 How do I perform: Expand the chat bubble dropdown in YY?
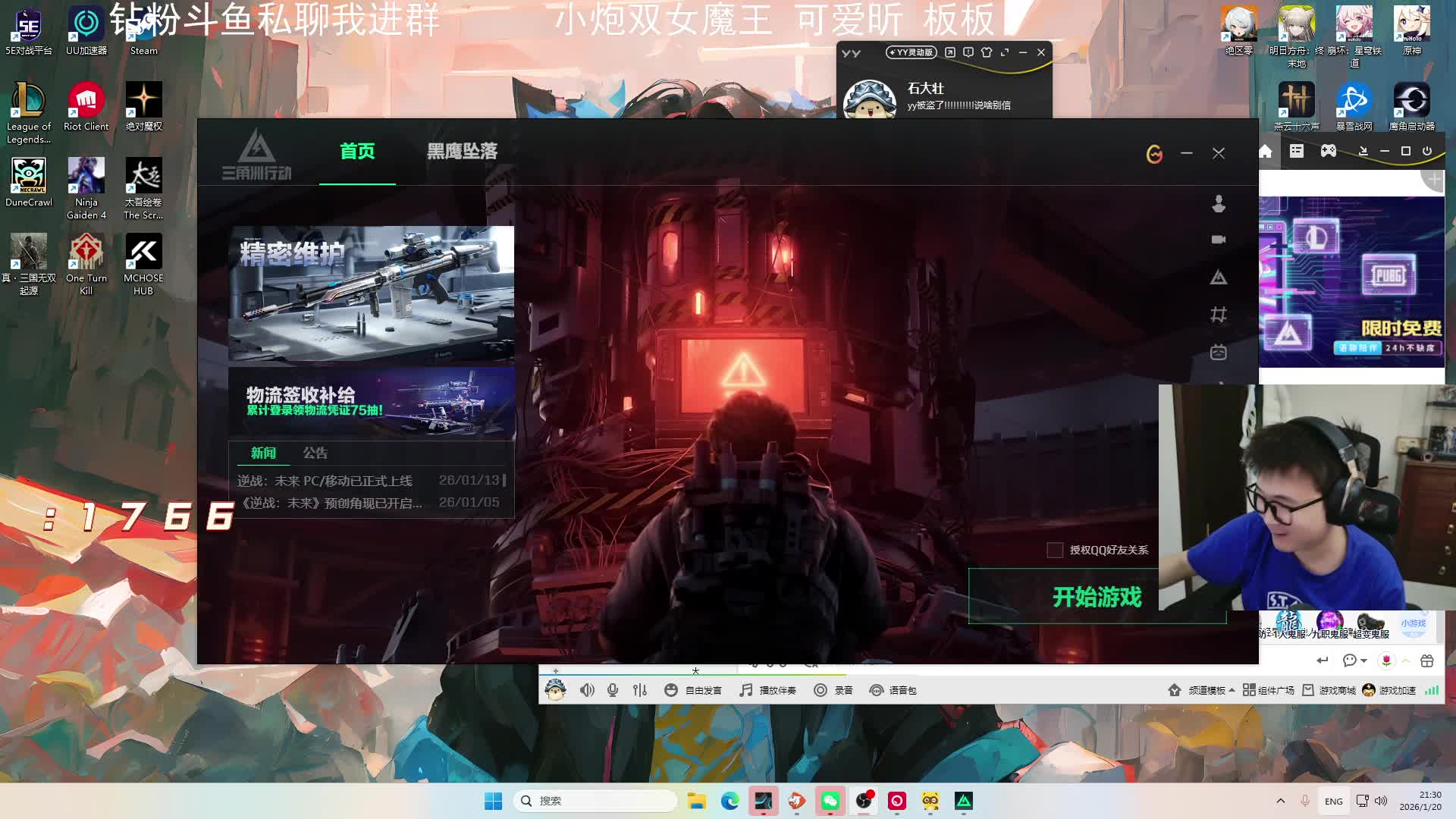pos(1363,661)
